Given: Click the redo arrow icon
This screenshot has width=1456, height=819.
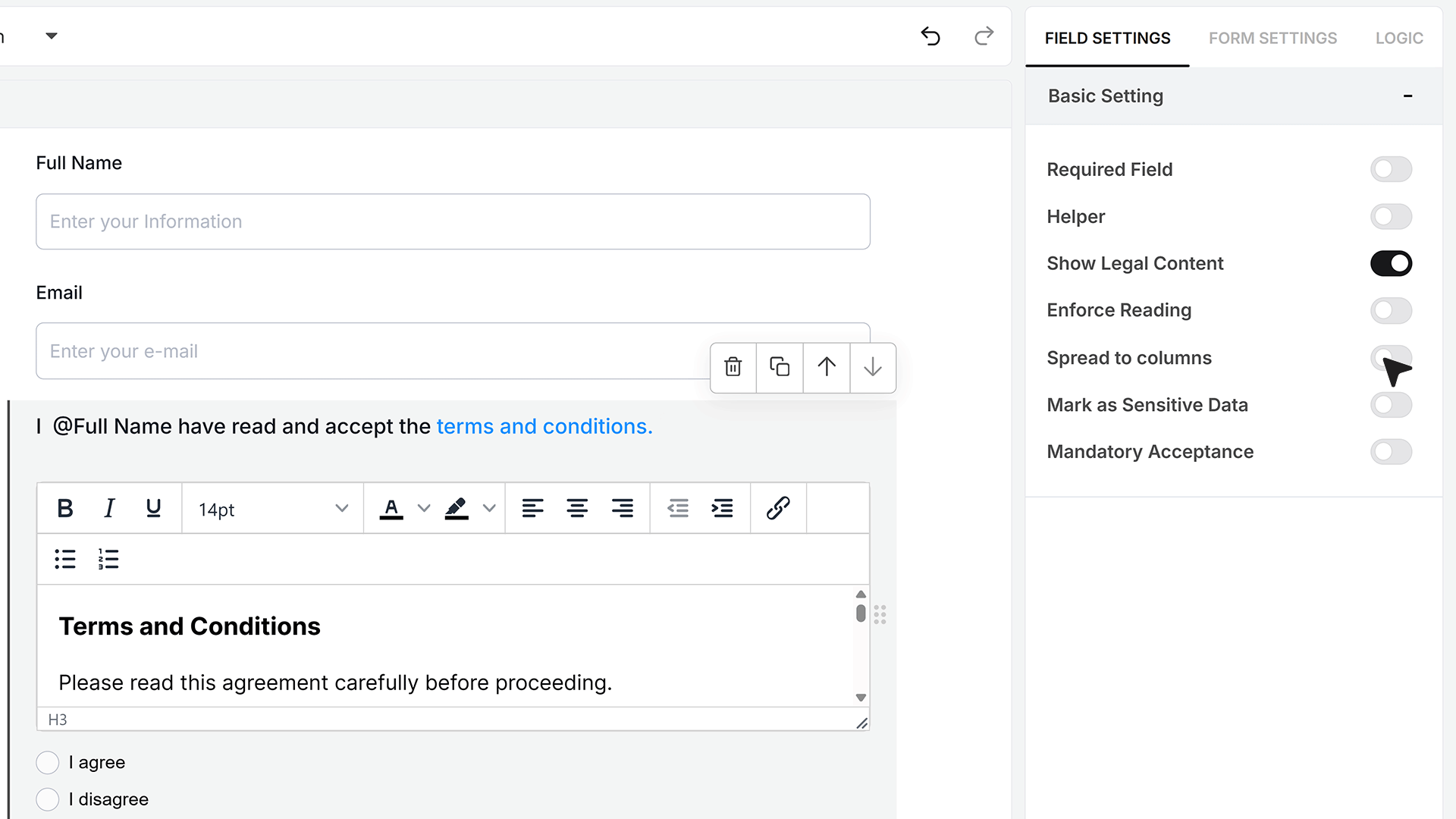Looking at the screenshot, I should click(x=984, y=36).
